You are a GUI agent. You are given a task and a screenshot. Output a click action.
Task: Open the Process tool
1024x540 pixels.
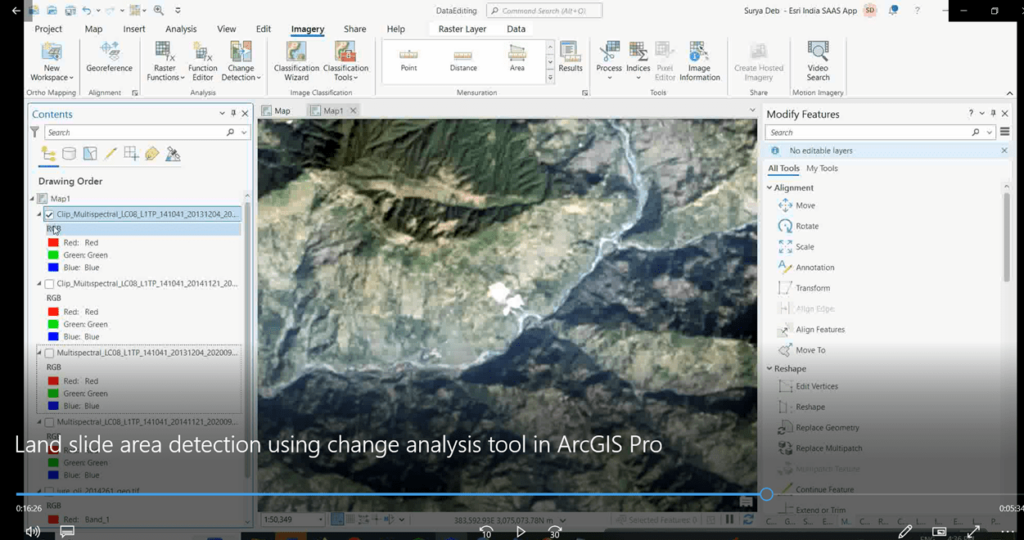[609, 61]
